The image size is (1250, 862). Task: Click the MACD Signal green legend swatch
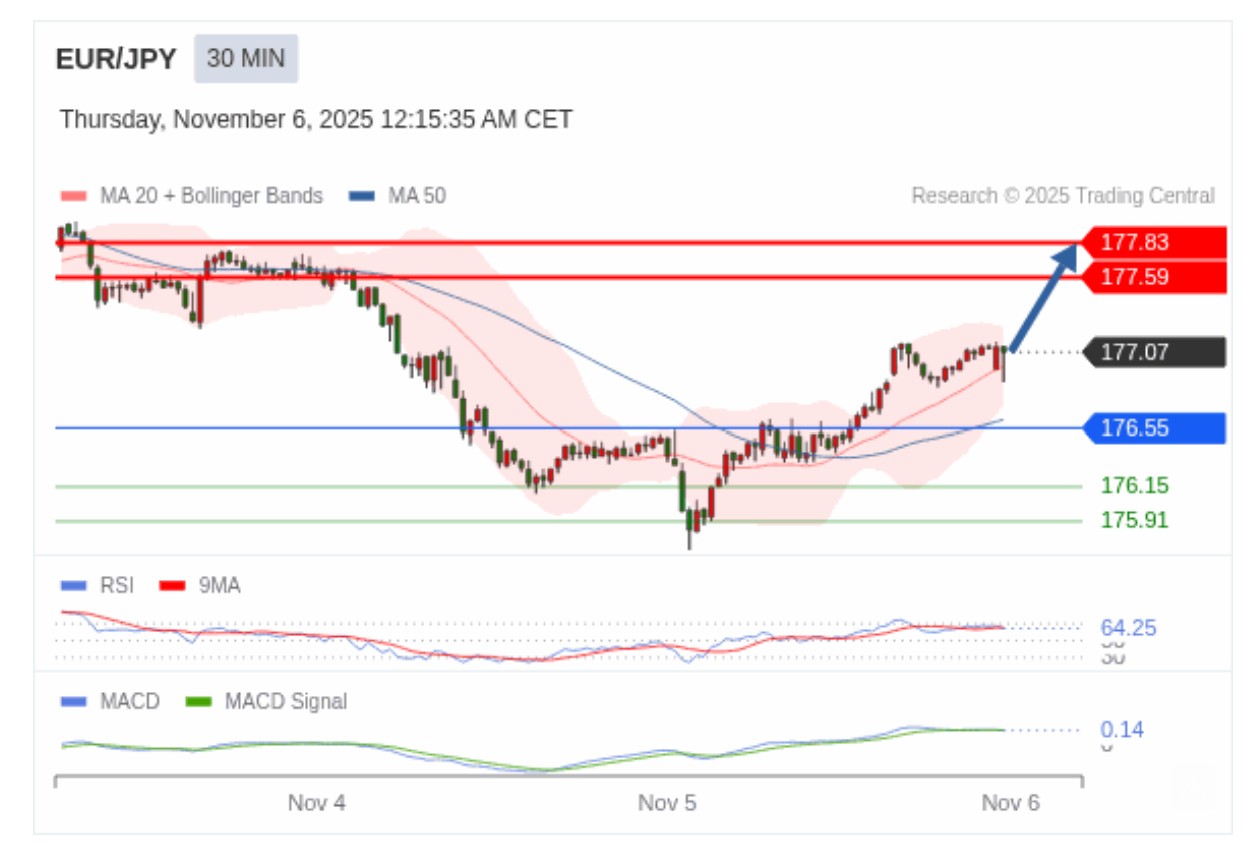point(200,702)
